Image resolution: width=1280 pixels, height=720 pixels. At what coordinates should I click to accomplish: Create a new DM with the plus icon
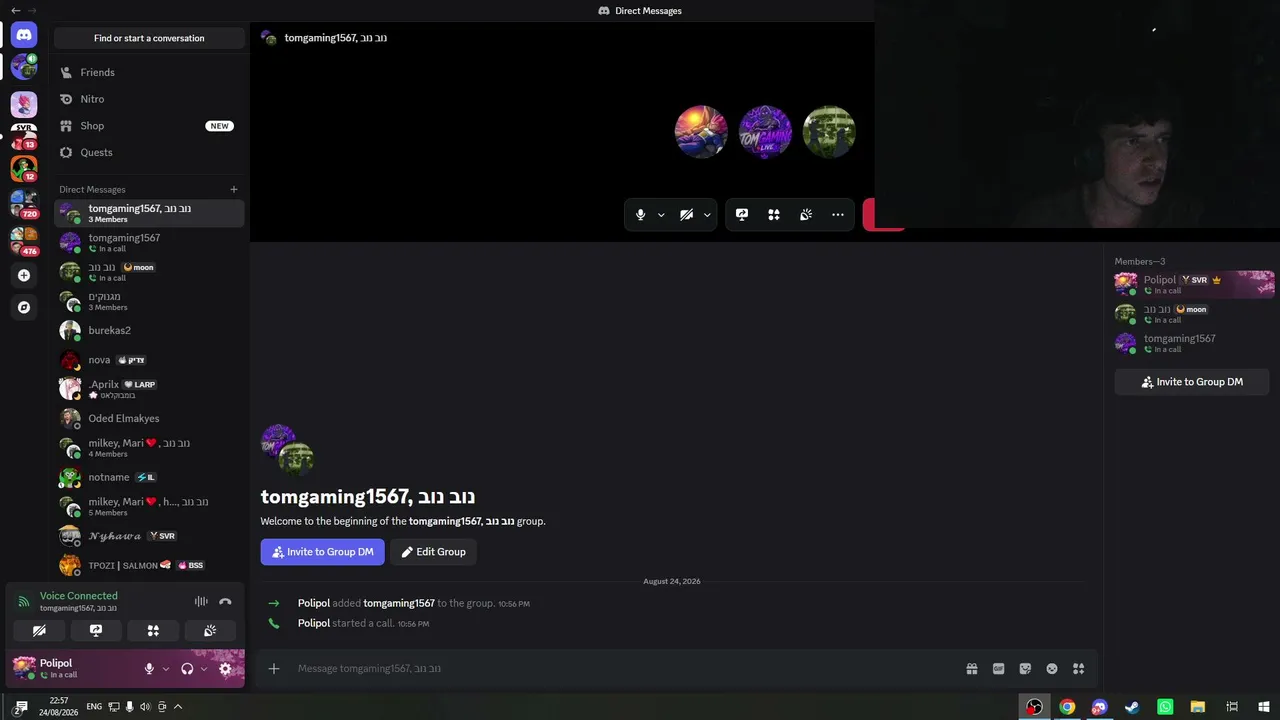coord(234,189)
